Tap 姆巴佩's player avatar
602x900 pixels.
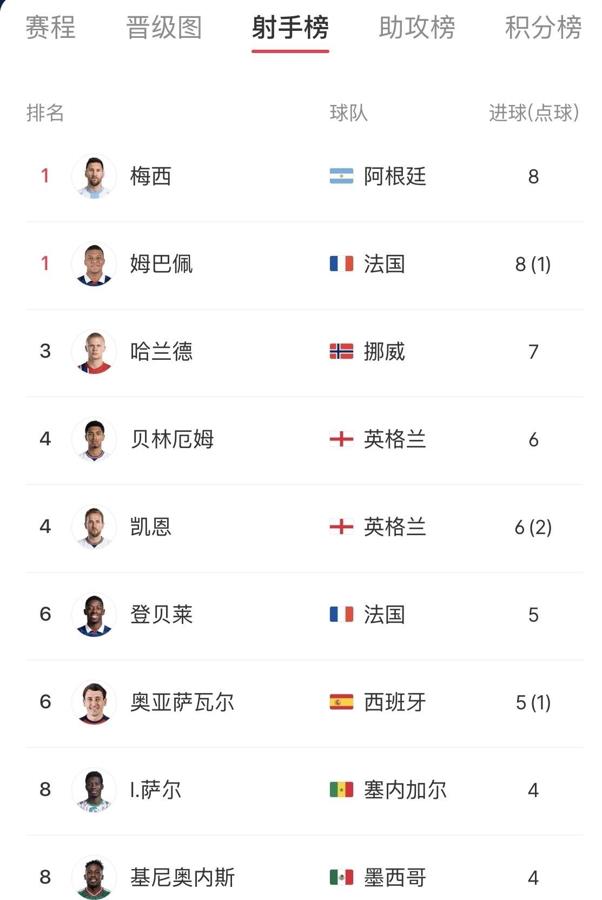point(94,264)
